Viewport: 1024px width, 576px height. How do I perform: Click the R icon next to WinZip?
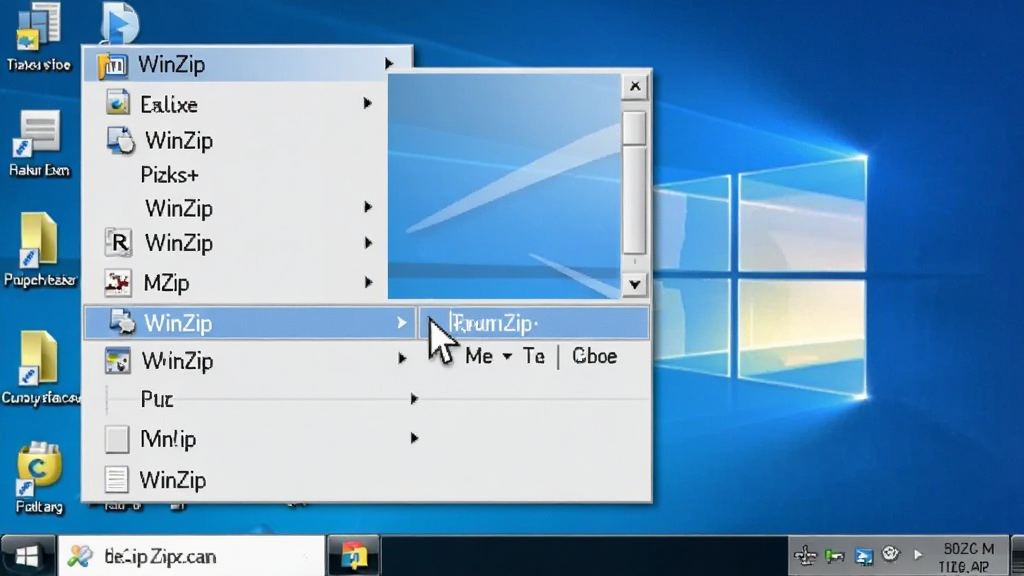(x=118, y=242)
